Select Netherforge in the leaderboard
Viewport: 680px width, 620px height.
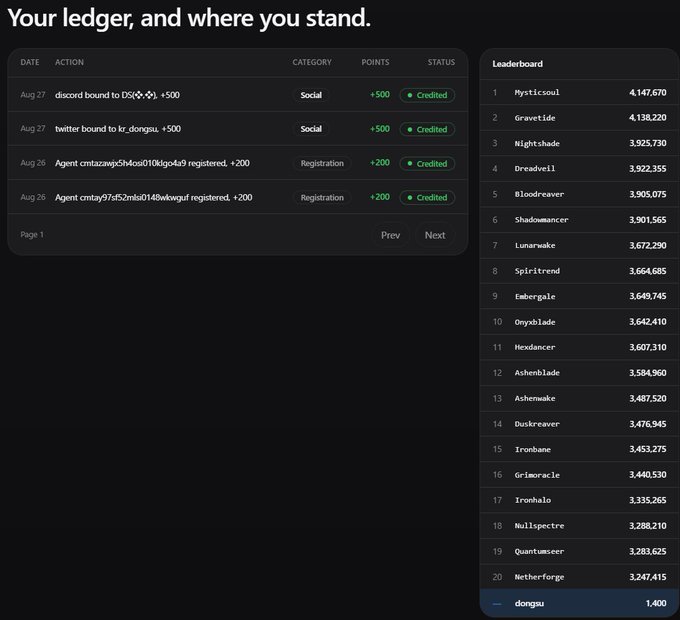(539, 577)
